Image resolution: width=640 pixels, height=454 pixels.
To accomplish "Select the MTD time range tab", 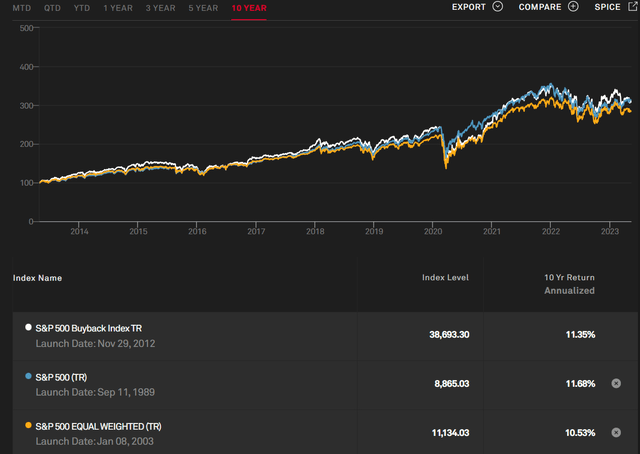I will point(22,8).
